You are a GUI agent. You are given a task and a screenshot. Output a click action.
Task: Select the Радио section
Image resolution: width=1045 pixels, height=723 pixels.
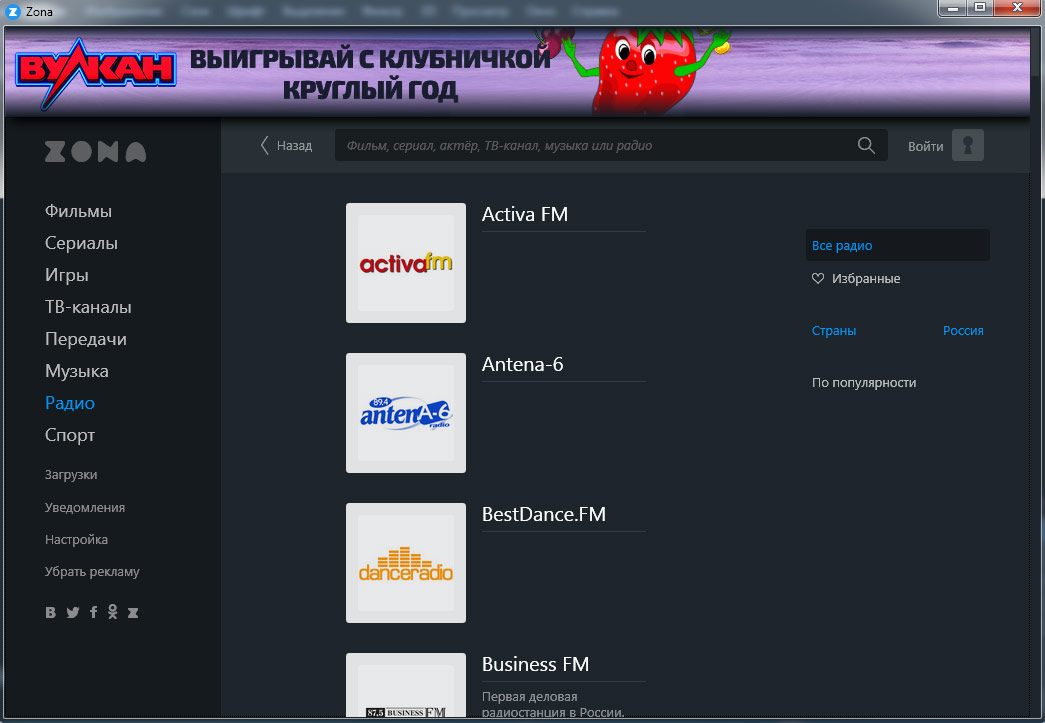pos(70,403)
